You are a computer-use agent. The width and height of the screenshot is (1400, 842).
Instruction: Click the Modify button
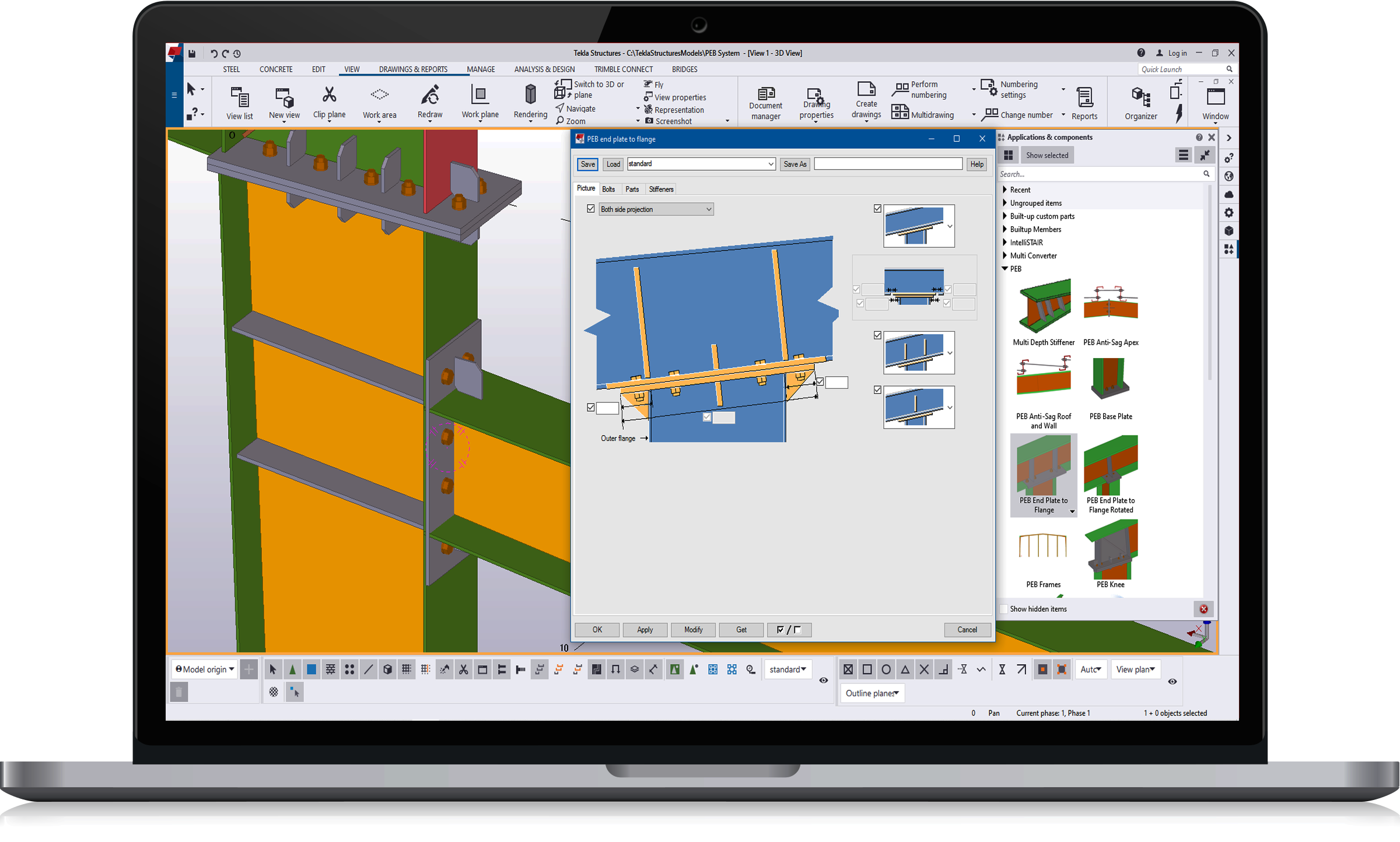click(693, 630)
